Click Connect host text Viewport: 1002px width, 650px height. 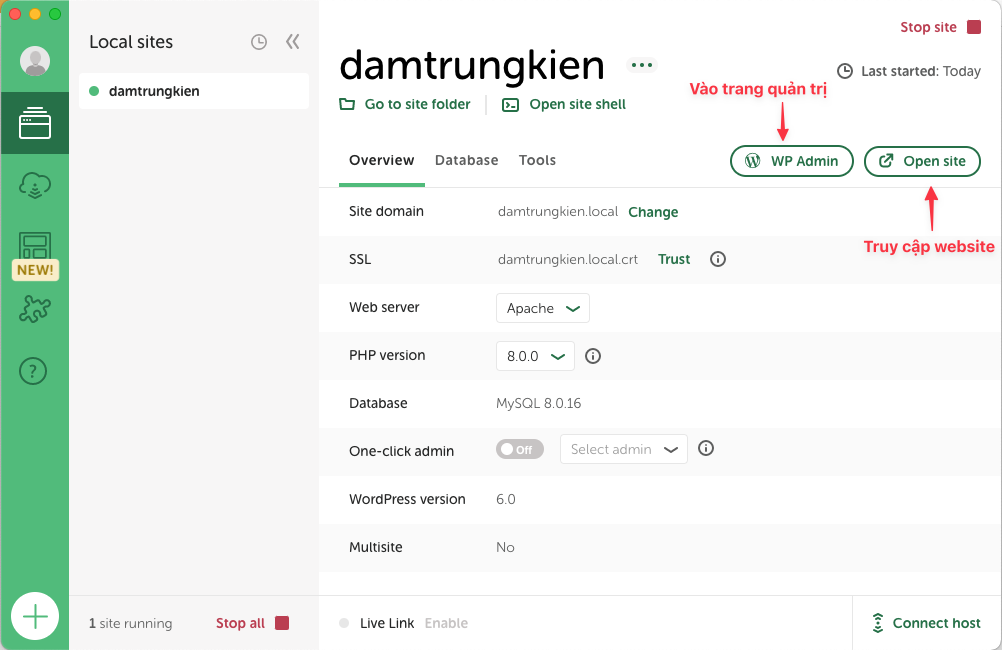(936, 623)
